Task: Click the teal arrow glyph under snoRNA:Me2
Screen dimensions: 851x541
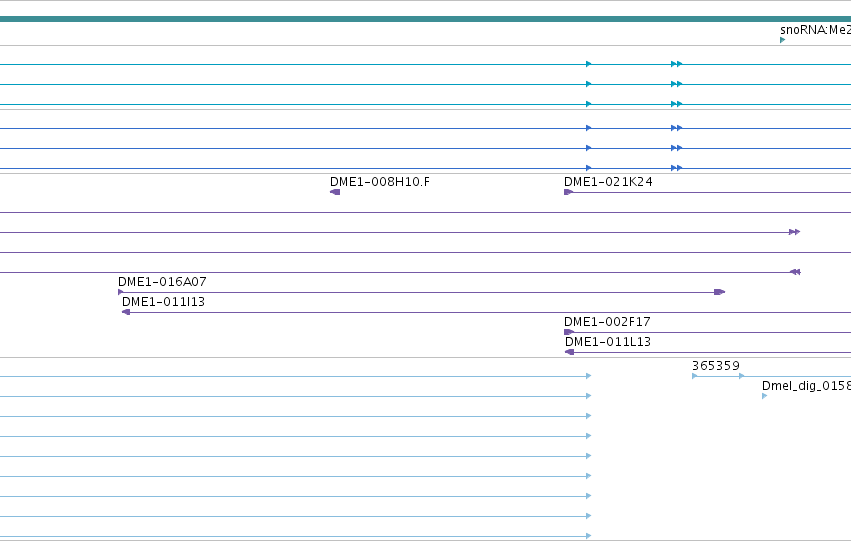Action: (783, 40)
